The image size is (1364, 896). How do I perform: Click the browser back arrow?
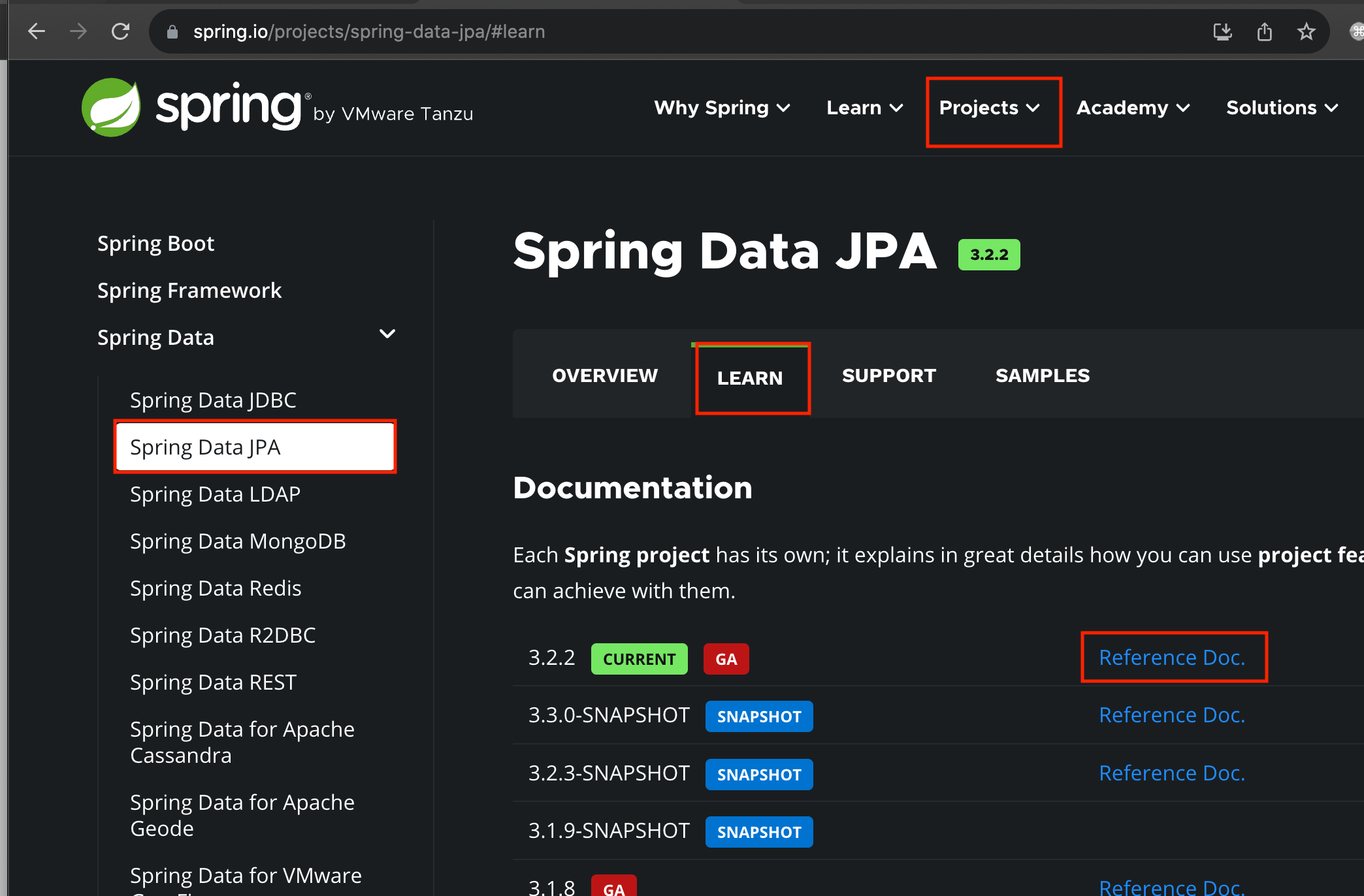37,31
